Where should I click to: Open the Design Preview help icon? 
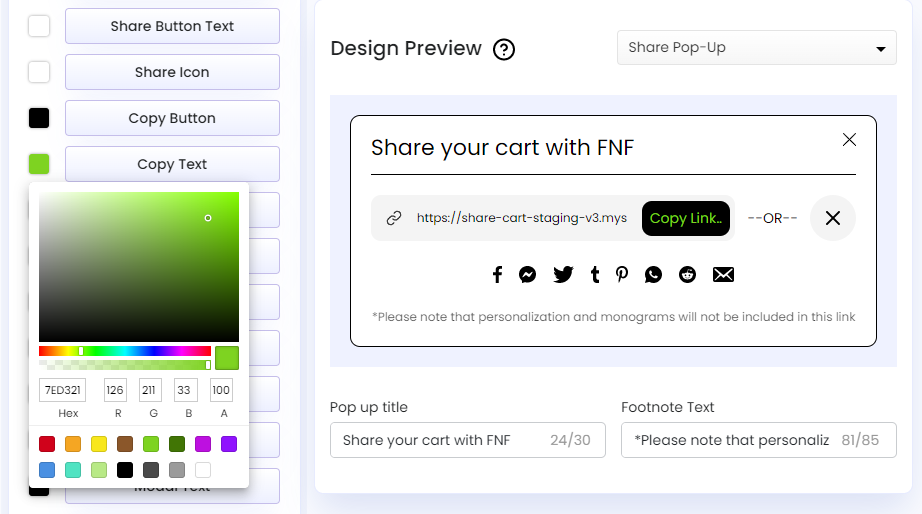point(505,49)
